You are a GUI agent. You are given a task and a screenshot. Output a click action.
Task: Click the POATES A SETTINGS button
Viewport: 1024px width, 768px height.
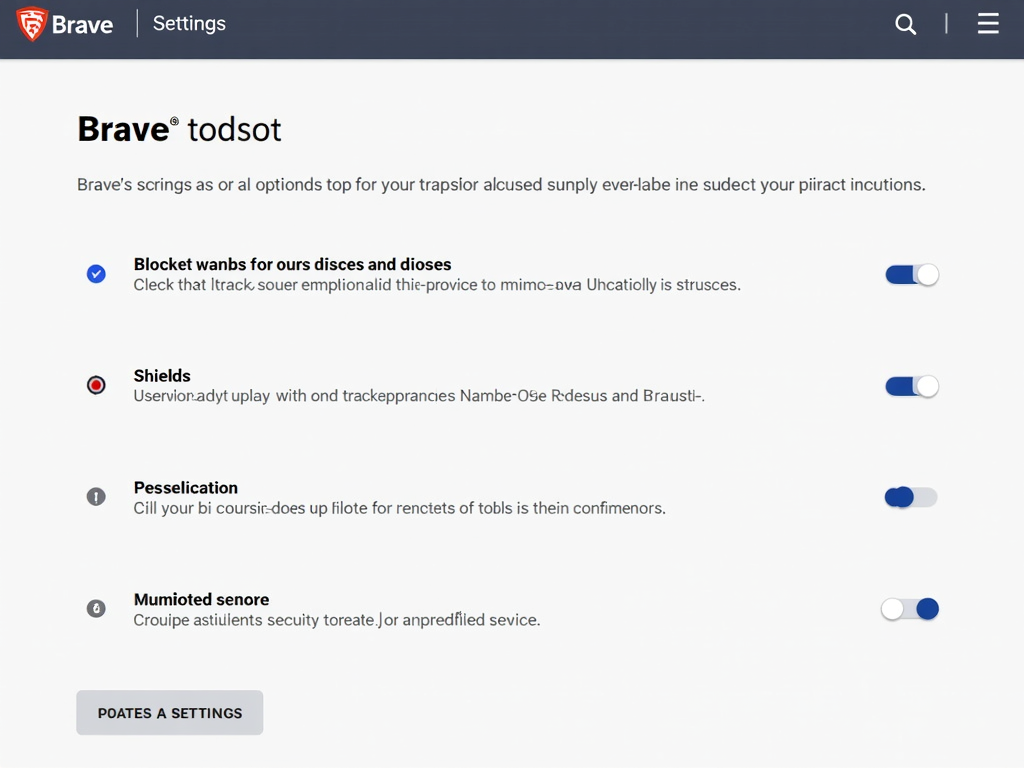pos(170,712)
